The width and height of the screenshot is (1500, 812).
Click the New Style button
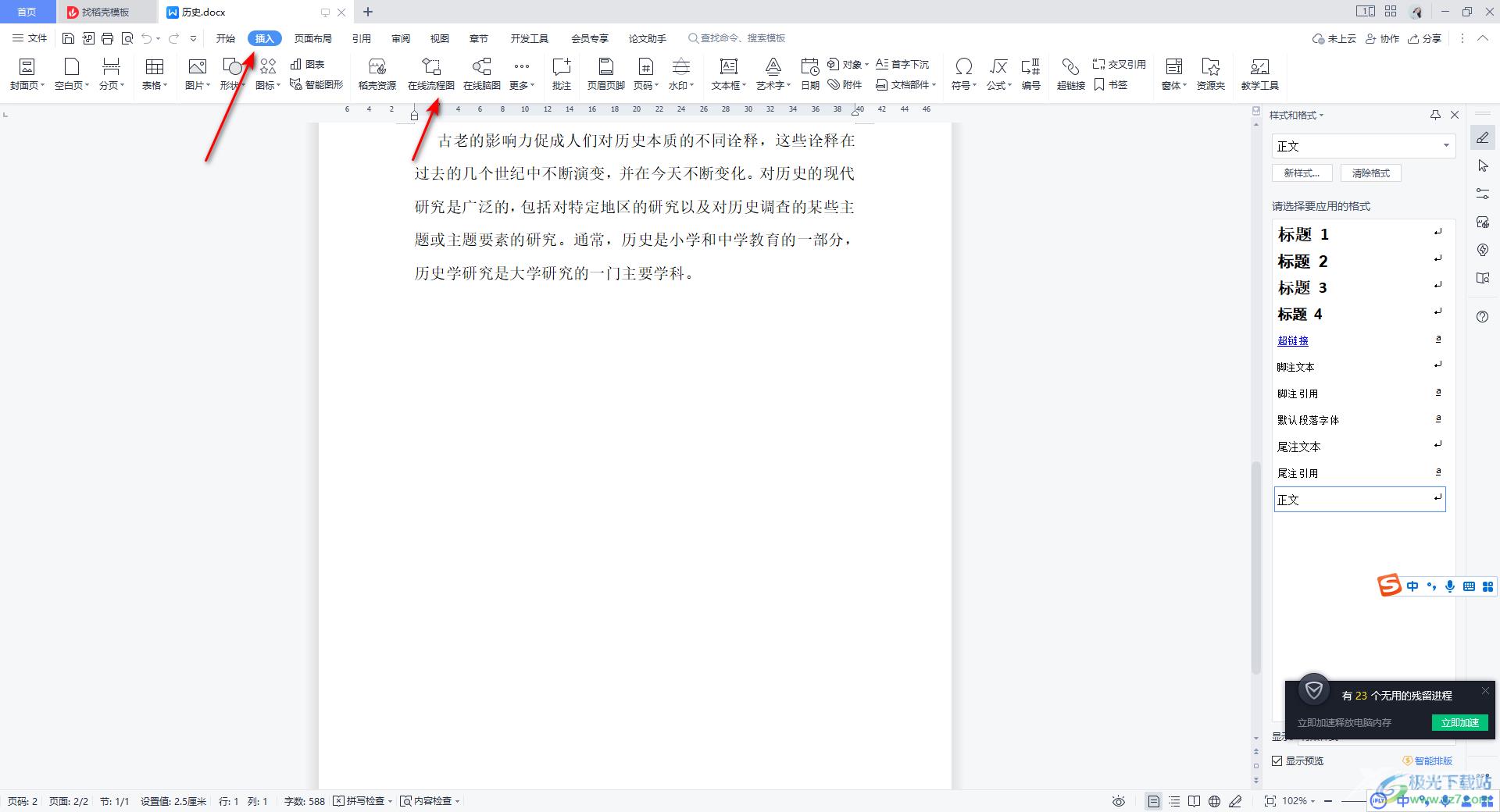pyautogui.click(x=1302, y=173)
